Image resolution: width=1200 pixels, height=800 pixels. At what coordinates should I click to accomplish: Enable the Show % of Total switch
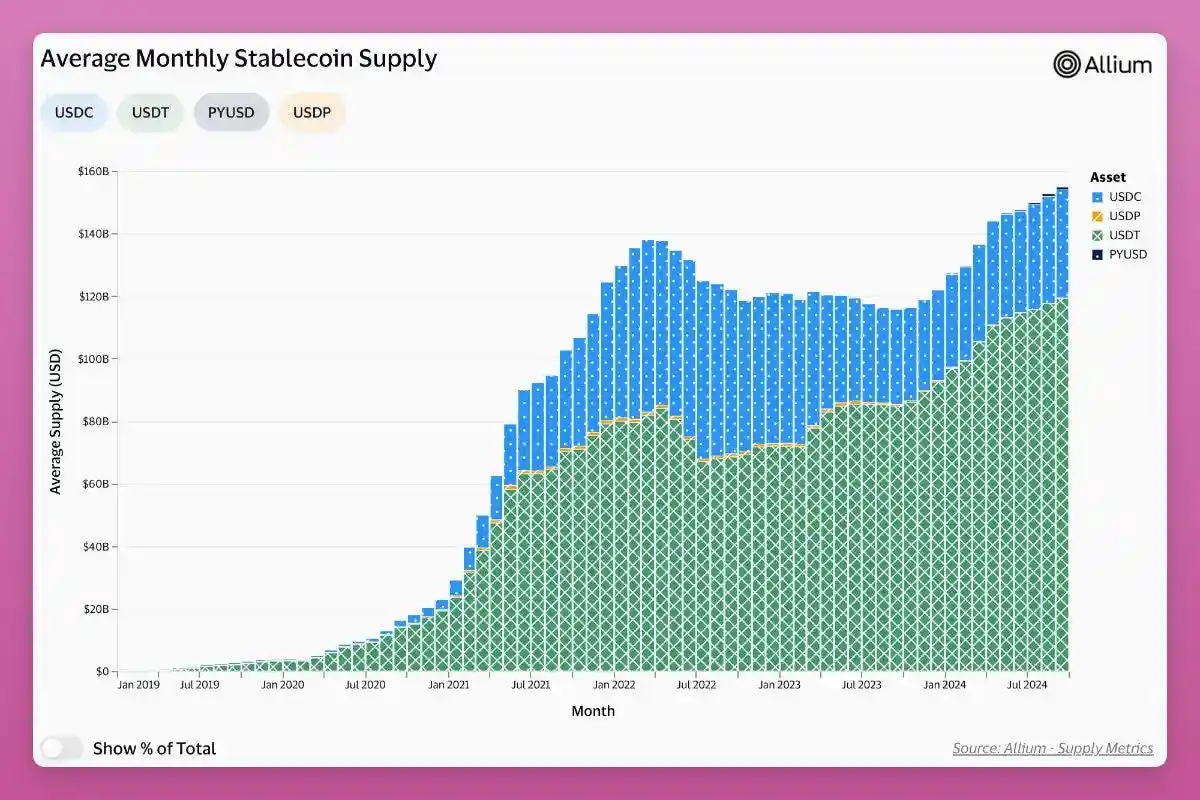point(62,748)
